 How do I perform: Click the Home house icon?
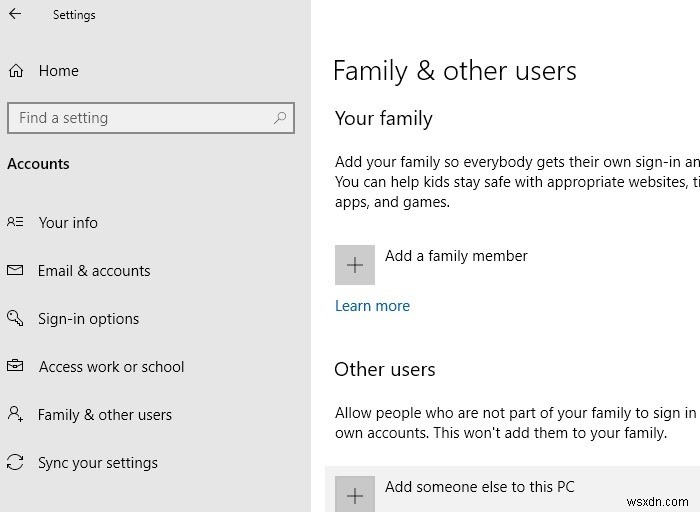pyautogui.click(x=16, y=71)
